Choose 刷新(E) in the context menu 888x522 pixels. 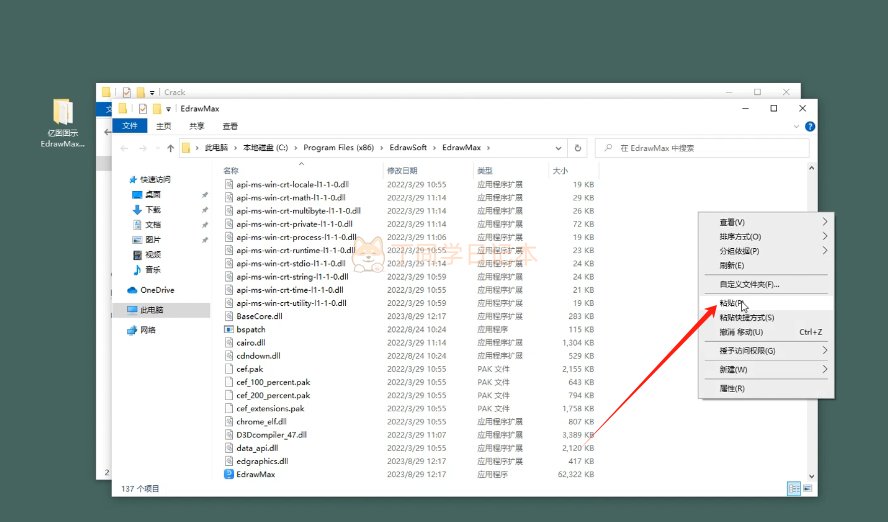click(x=731, y=266)
